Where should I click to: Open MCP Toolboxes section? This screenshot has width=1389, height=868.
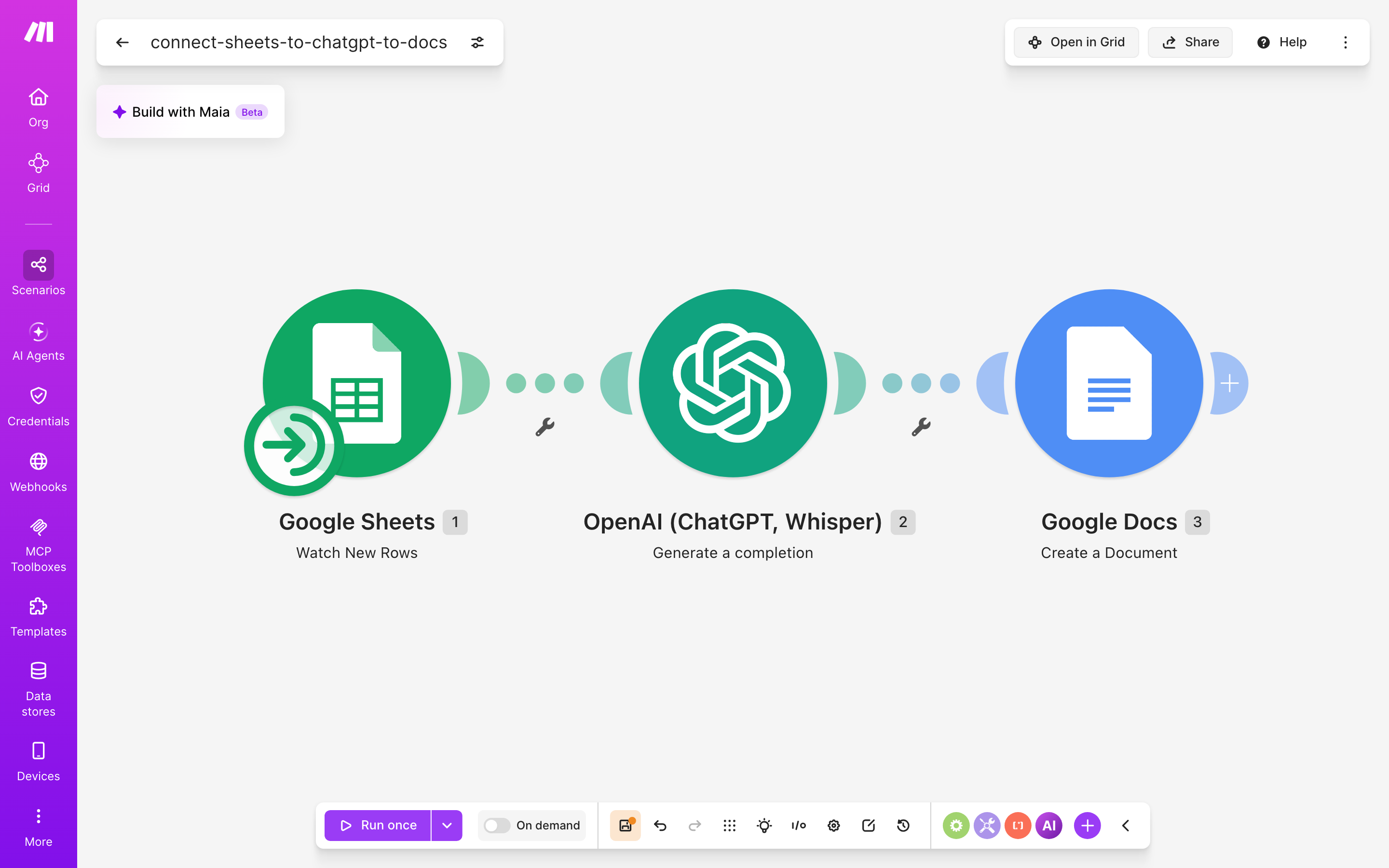(x=39, y=545)
